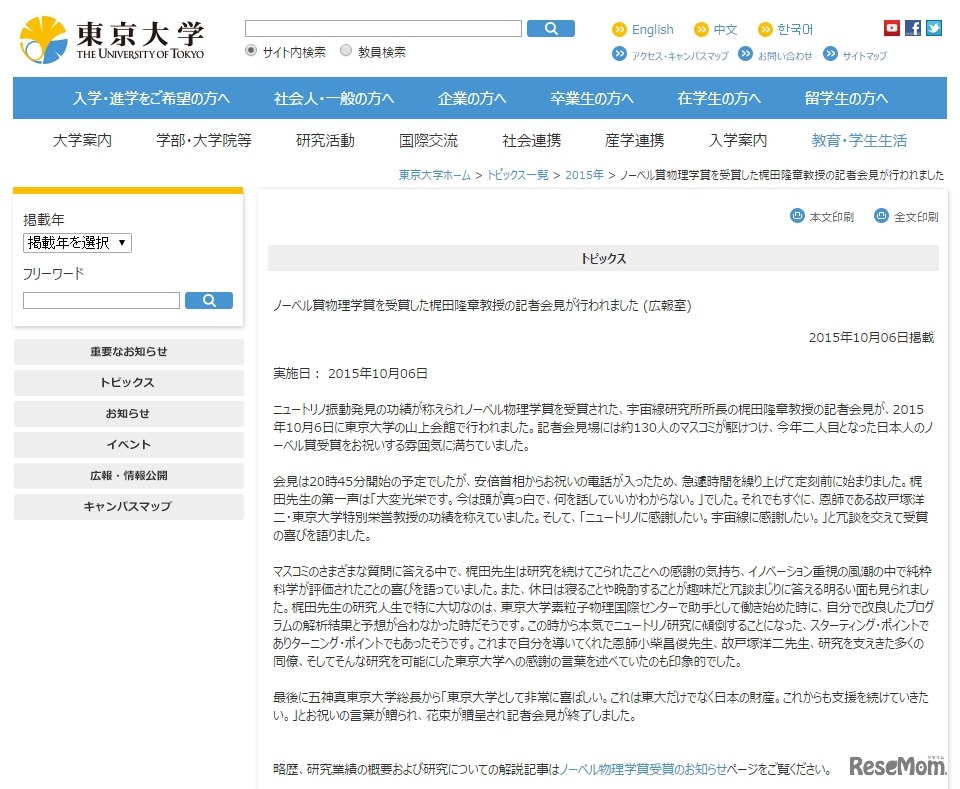Click the 本文印刷 print icon

[x=798, y=216]
